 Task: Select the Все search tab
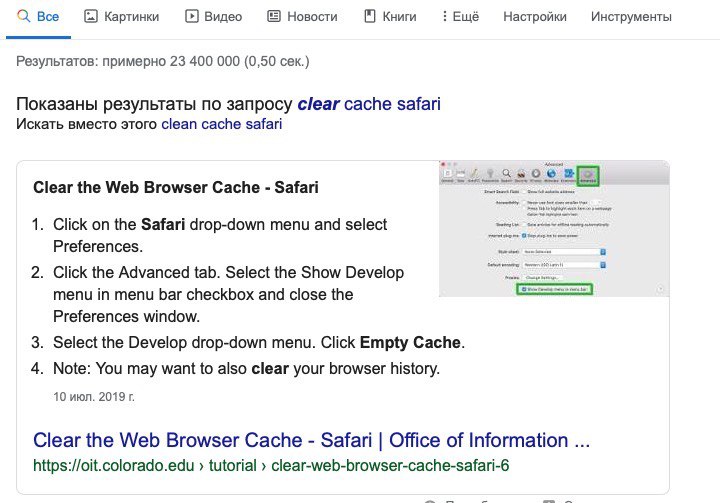[x=38, y=17]
